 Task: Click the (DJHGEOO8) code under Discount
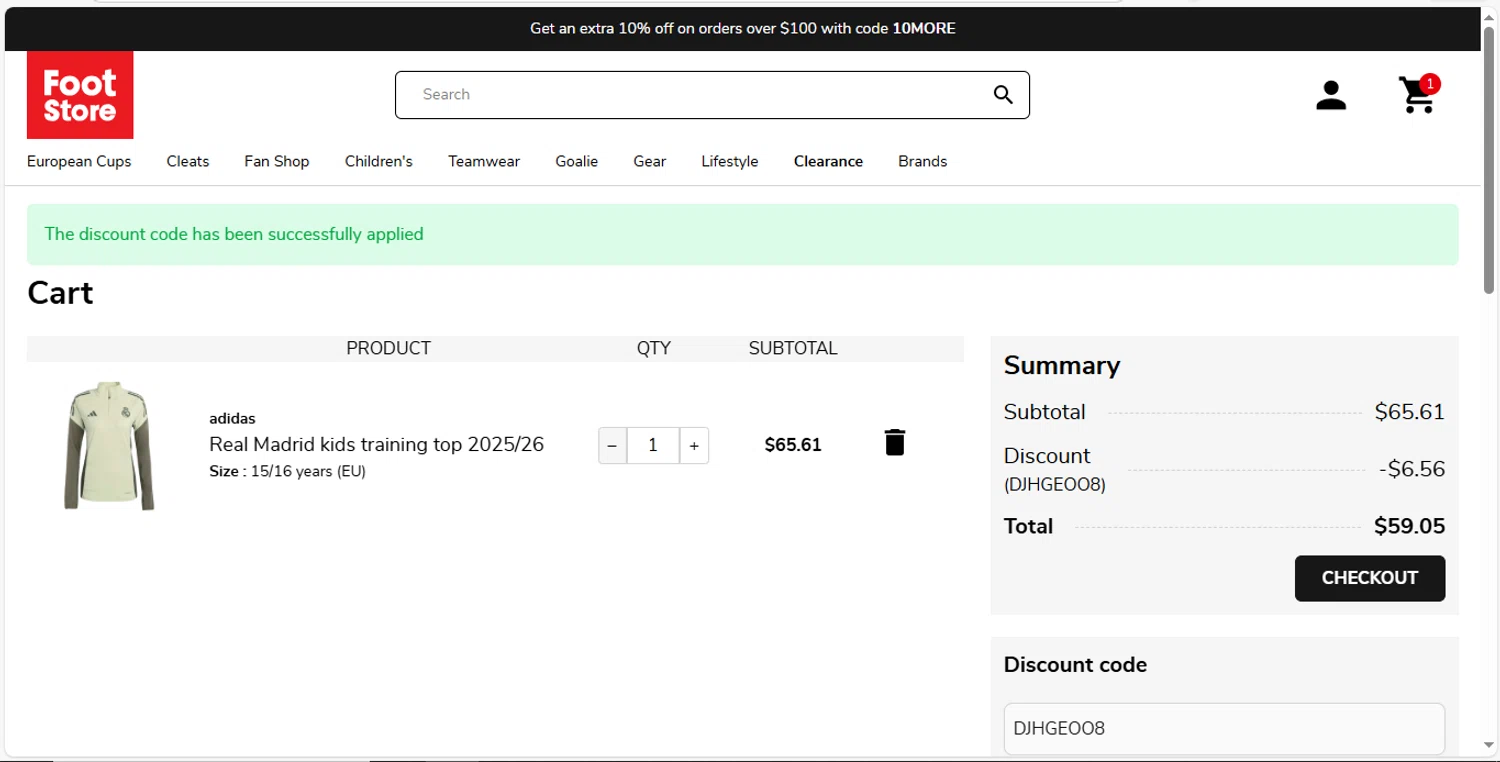click(x=1055, y=485)
